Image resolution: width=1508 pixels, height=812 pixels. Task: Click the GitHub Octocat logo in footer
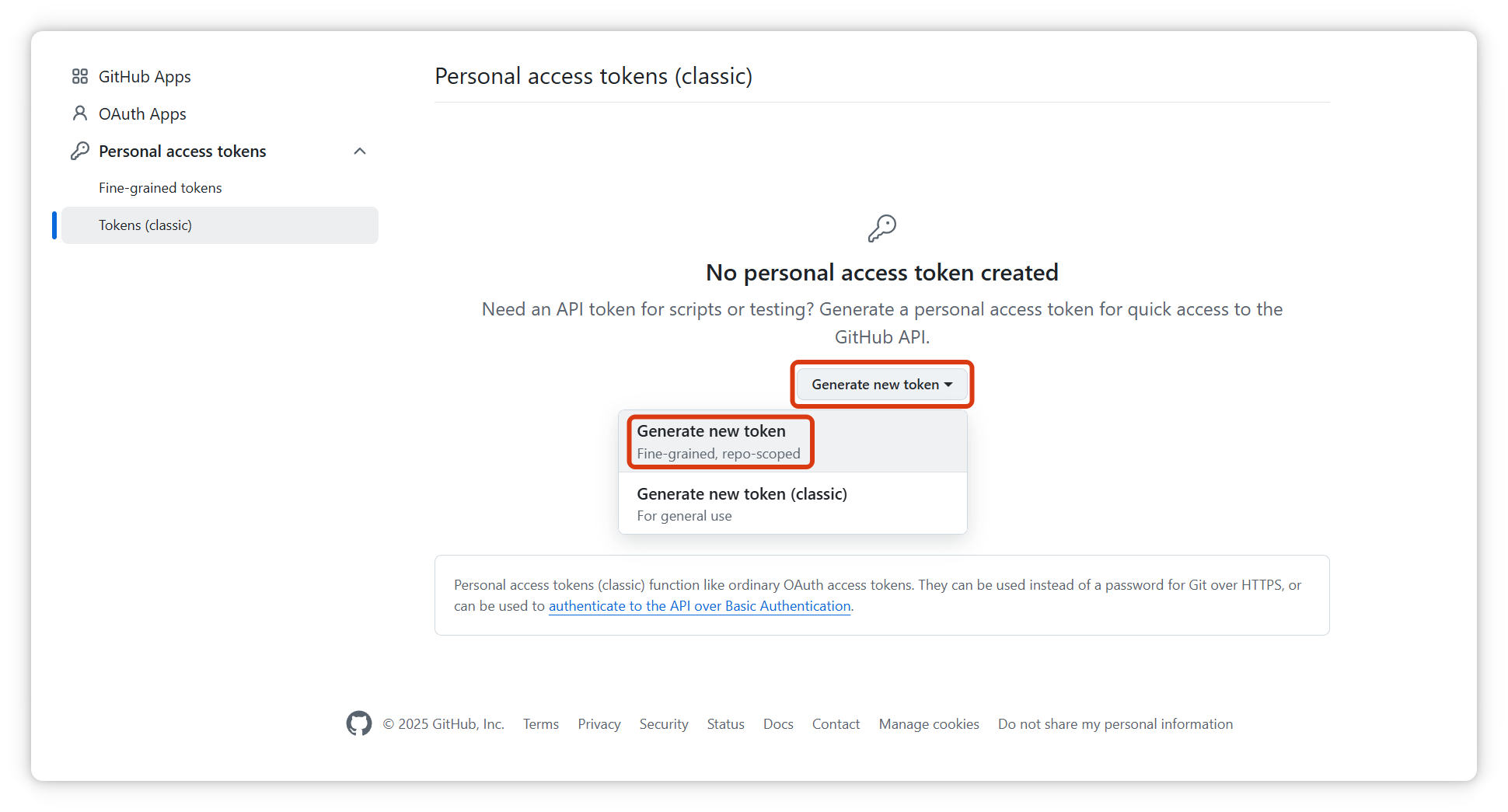pyautogui.click(x=358, y=723)
